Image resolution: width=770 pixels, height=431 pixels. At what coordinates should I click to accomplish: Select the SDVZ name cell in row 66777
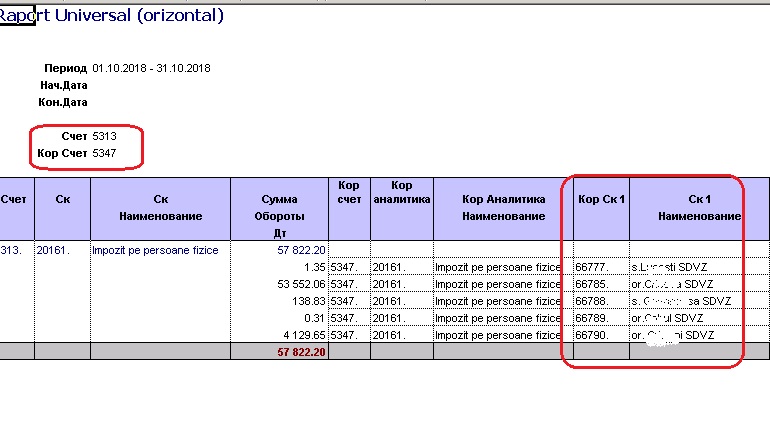pyautogui.click(x=699, y=267)
